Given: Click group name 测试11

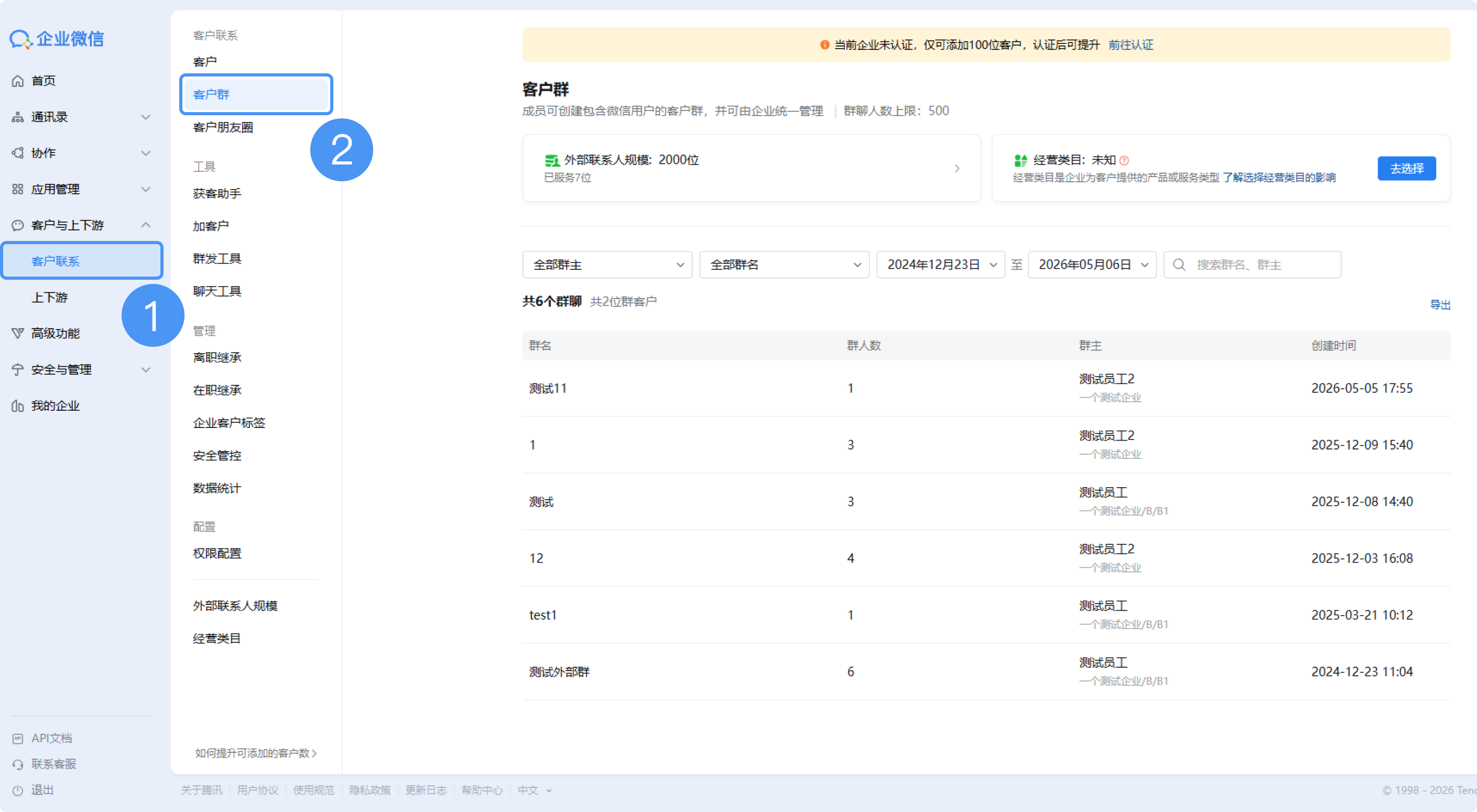Looking at the screenshot, I should pos(548,388).
